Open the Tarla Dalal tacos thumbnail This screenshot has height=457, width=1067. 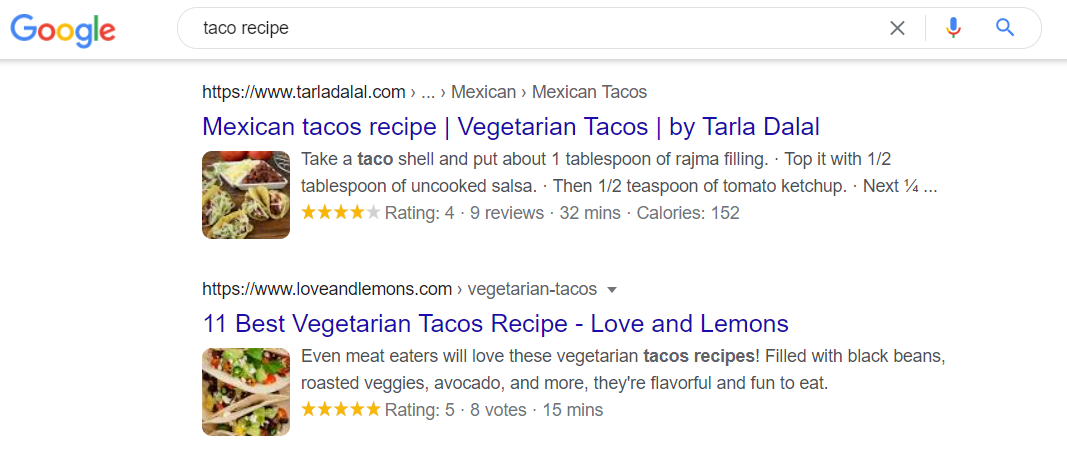pos(246,194)
